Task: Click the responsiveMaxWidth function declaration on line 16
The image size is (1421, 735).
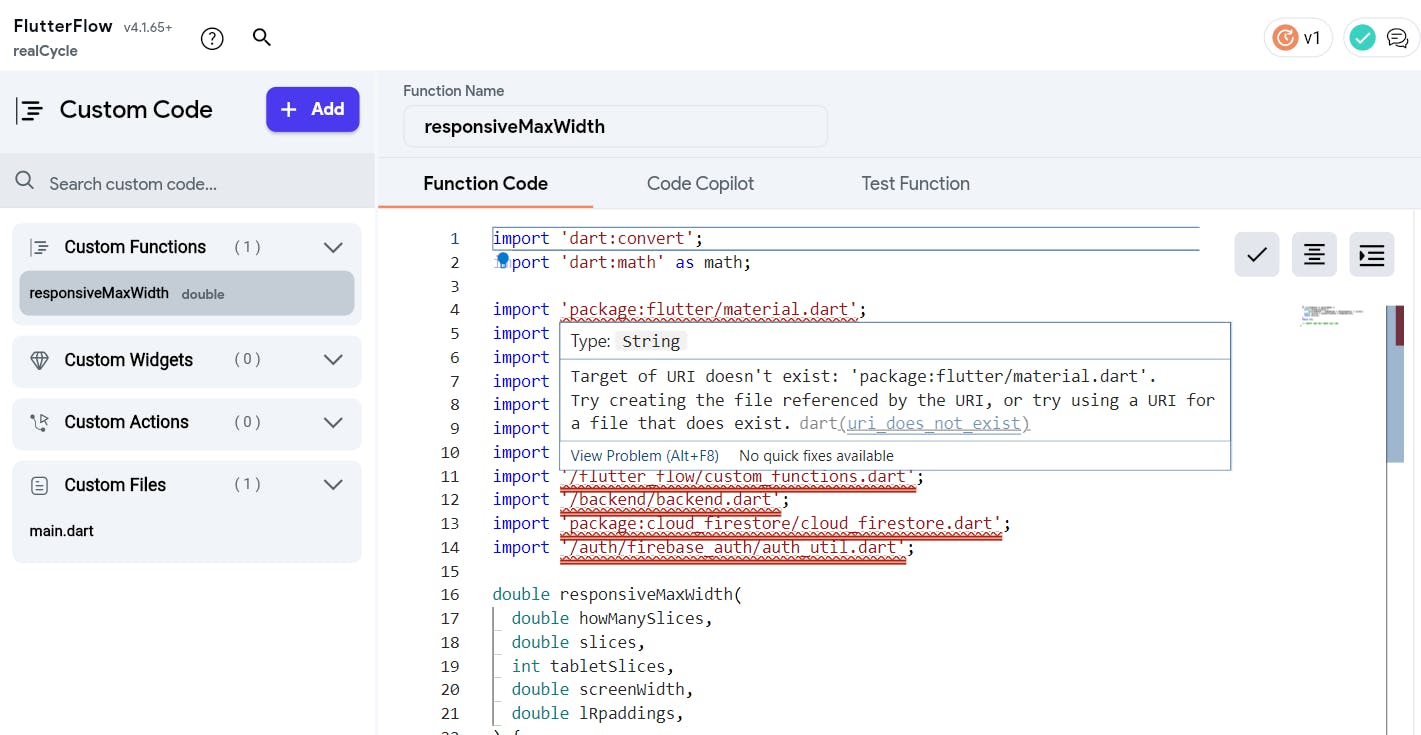Action: click(617, 595)
